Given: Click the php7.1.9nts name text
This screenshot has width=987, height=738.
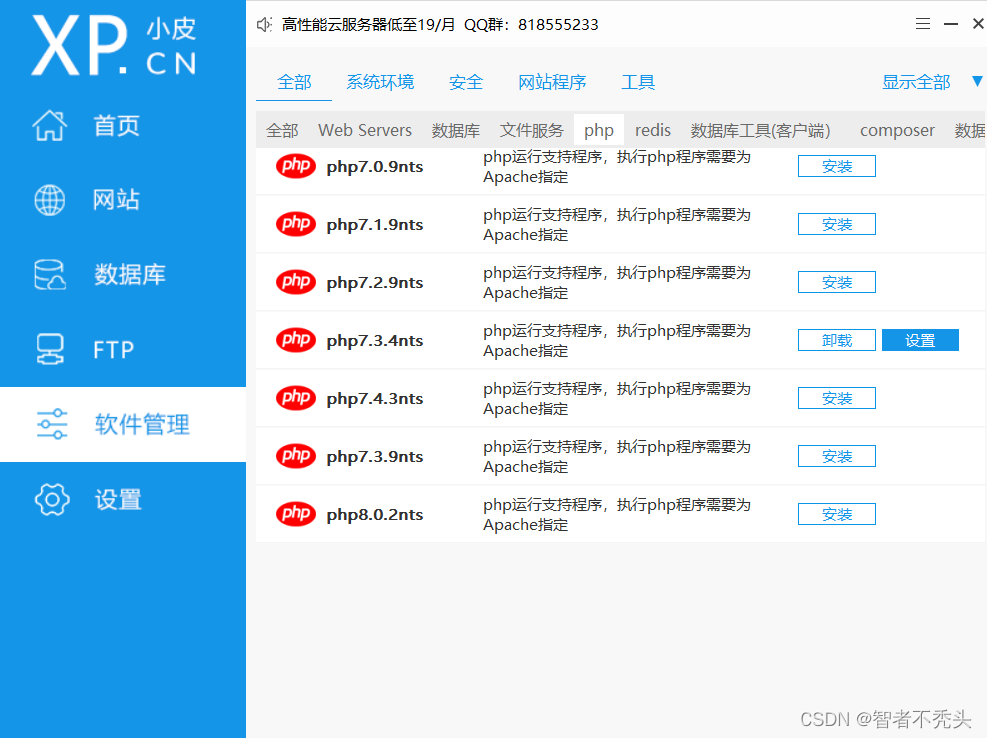Looking at the screenshot, I should (x=375, y=225).
